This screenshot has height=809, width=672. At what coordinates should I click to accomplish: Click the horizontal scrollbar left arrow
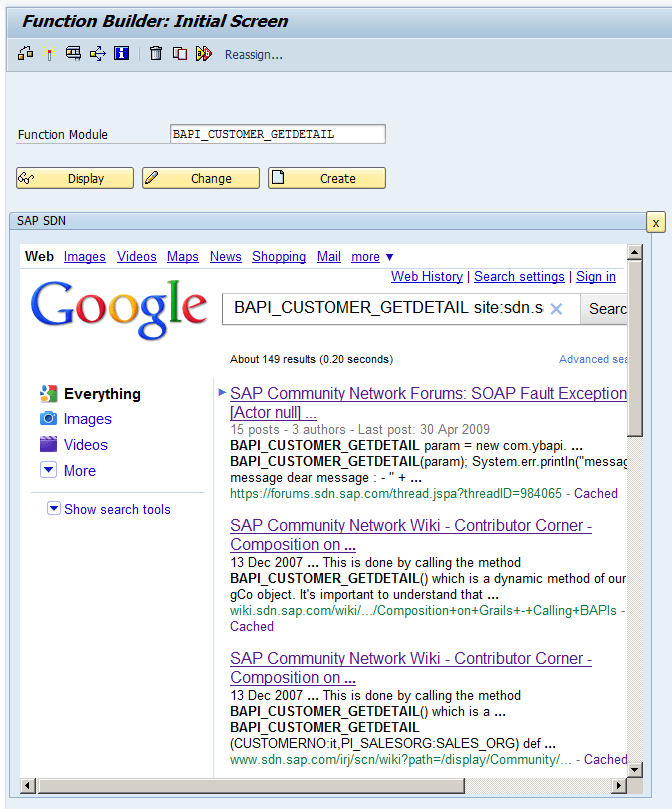coord(28,786)
